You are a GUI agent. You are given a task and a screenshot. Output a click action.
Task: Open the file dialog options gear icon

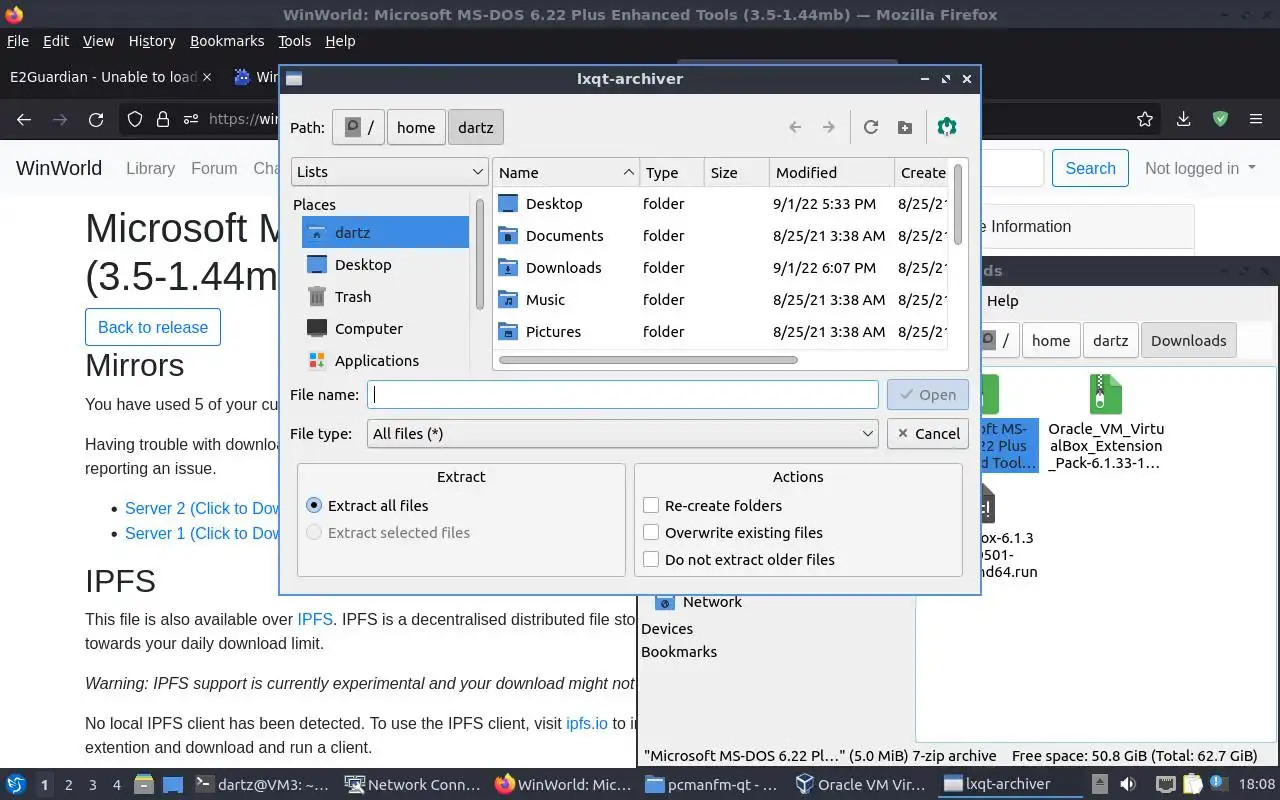947,127
